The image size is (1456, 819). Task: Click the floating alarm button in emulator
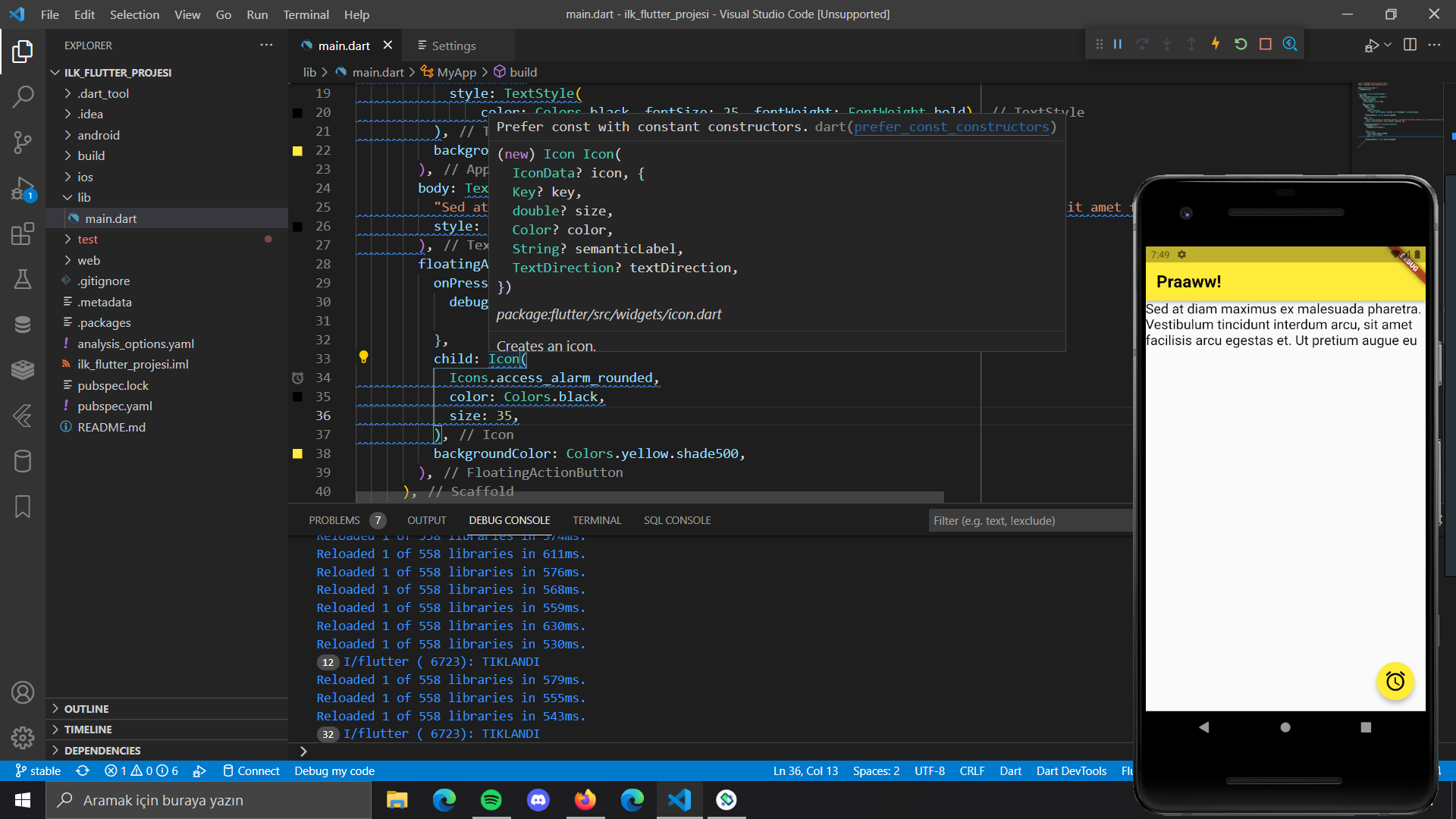[x=1395, y=681]
